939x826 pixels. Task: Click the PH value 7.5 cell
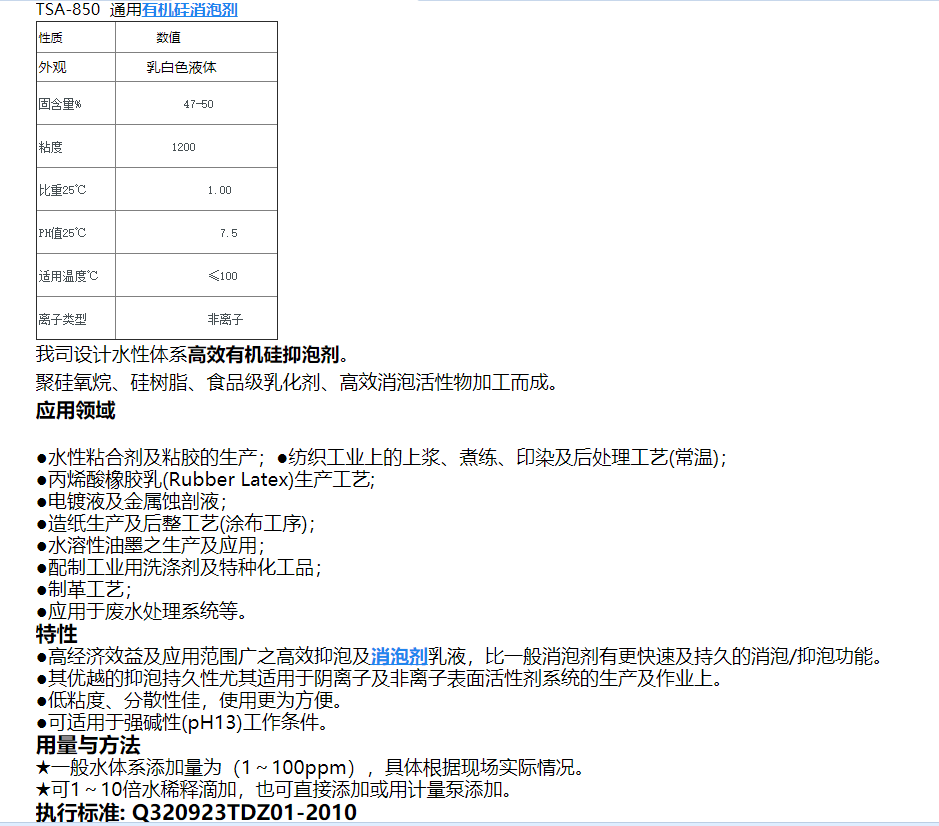[x=228, y=233]
